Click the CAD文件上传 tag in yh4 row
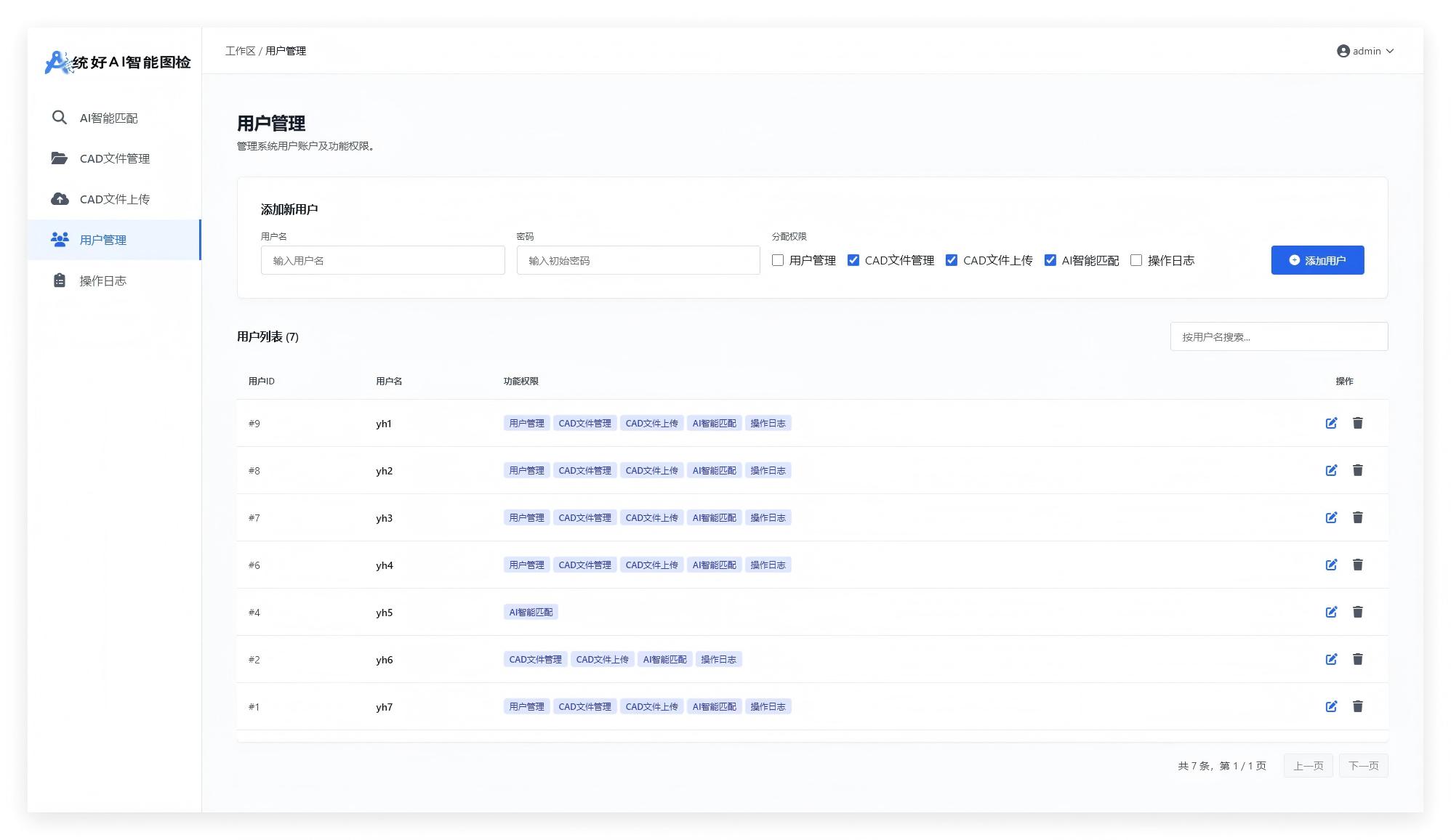The width and height of the screenshot is (1451, 840). pos(652,565)
